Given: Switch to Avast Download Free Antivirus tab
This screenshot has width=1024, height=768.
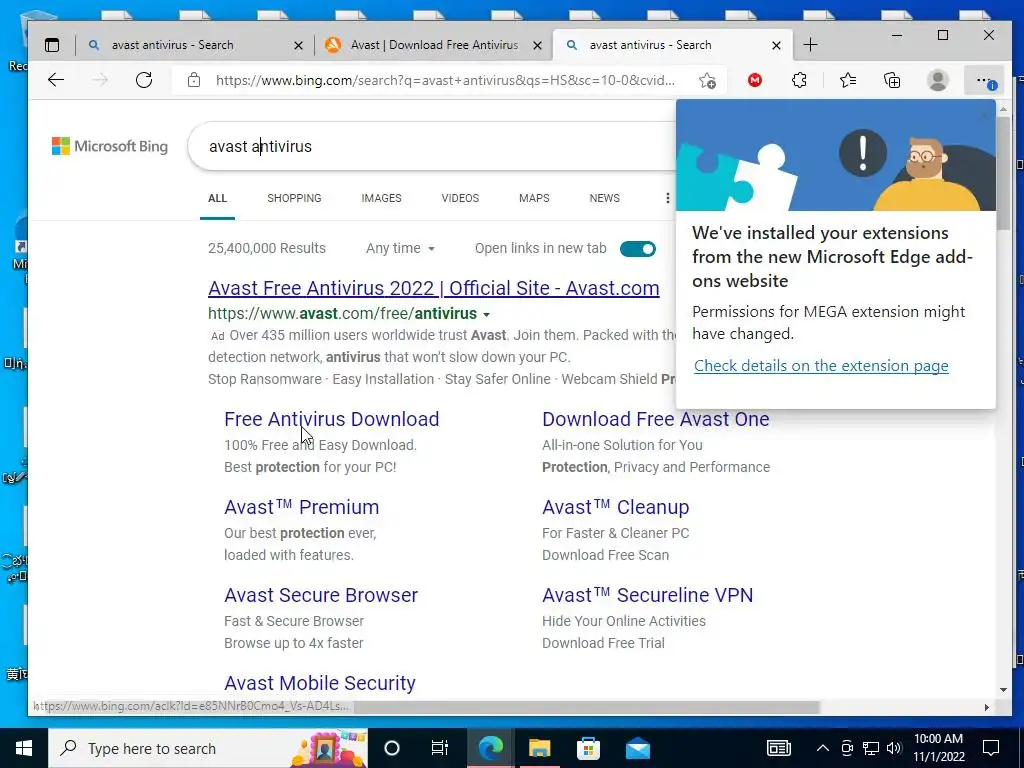Looking at the screenshot, I should (434, 45).
